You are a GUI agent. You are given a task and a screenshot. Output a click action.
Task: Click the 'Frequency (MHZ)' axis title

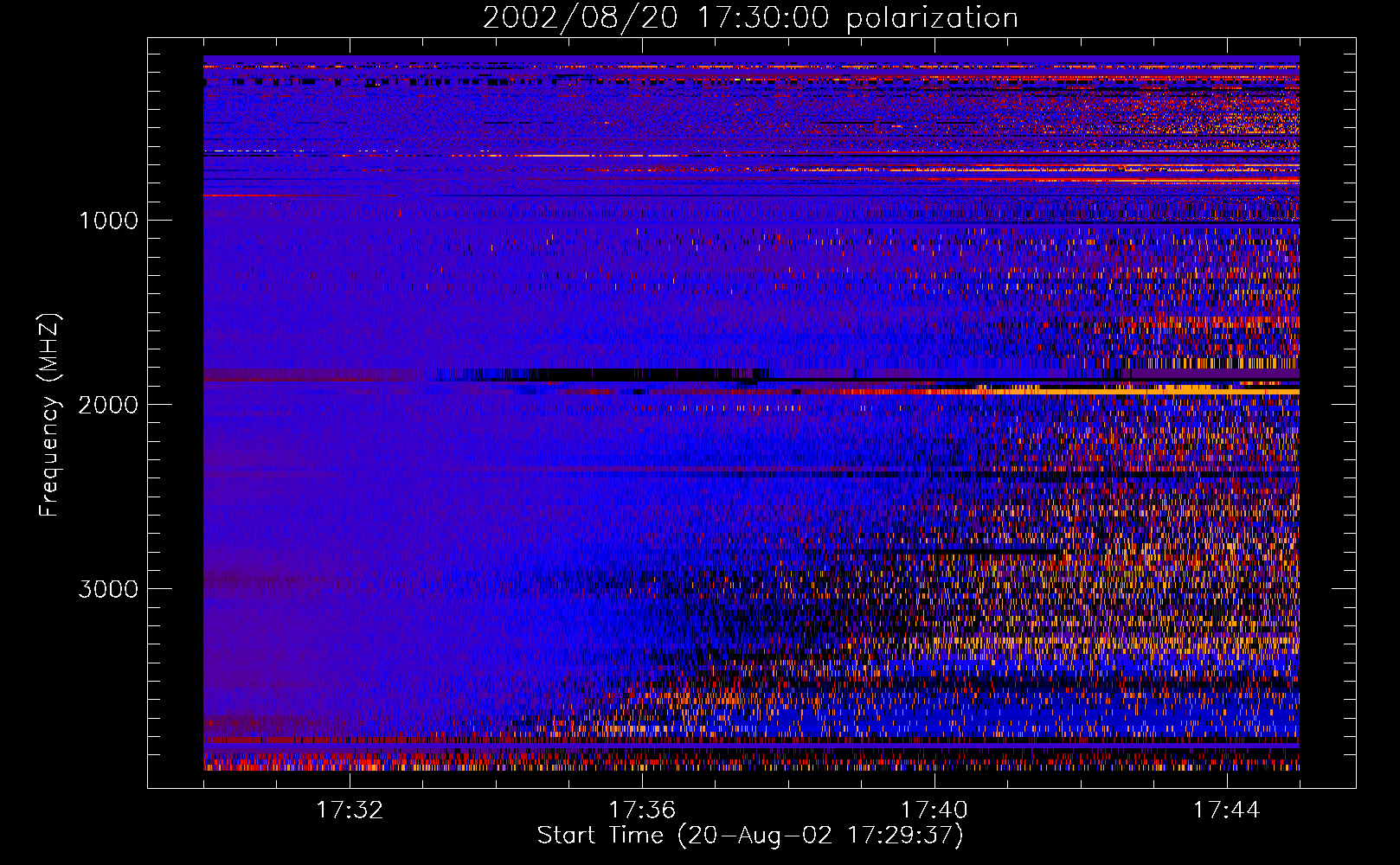[x=50, y=415]
